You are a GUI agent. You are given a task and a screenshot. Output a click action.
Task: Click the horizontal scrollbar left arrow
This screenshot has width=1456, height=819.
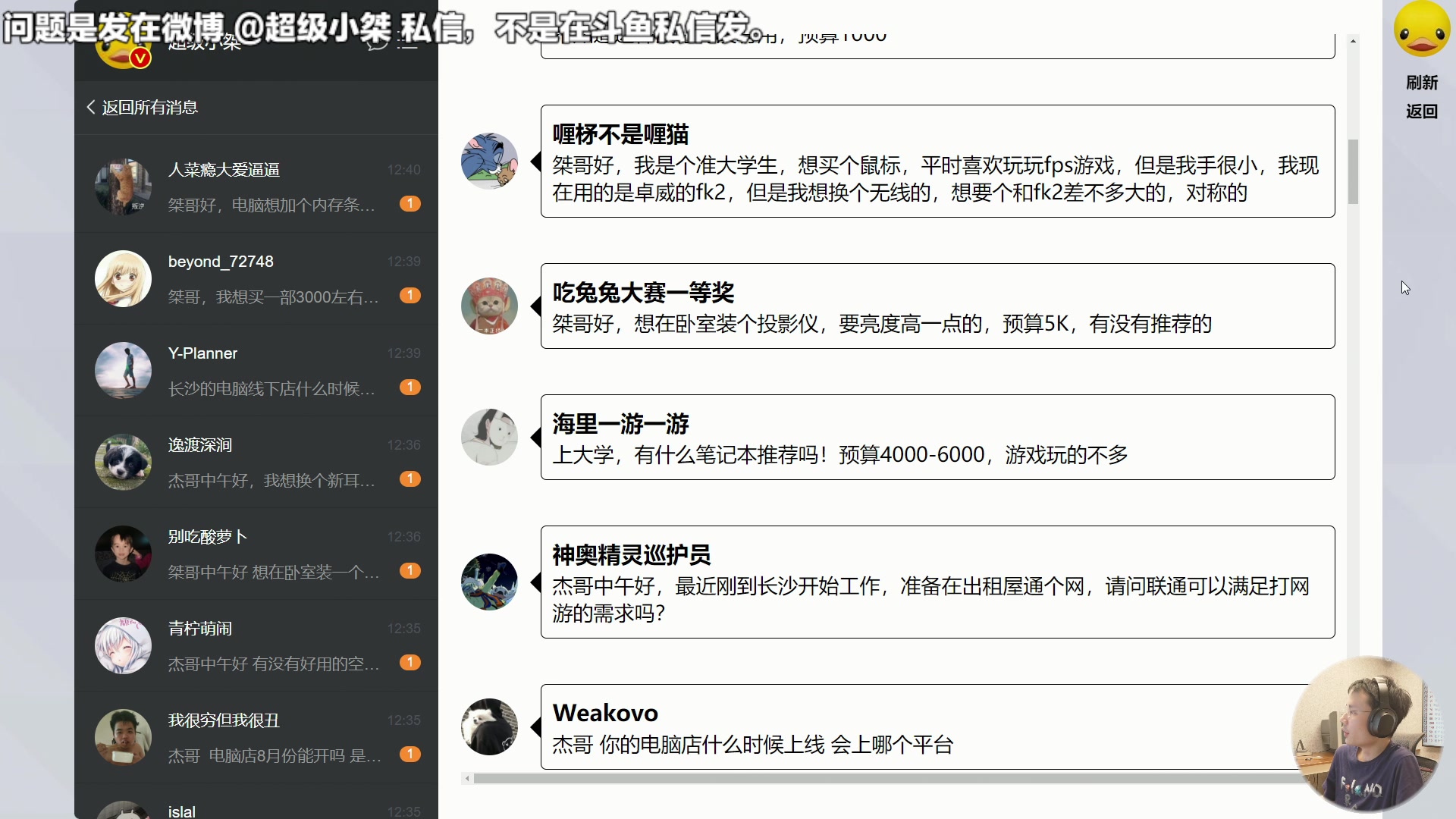click(x=467, y=779)
